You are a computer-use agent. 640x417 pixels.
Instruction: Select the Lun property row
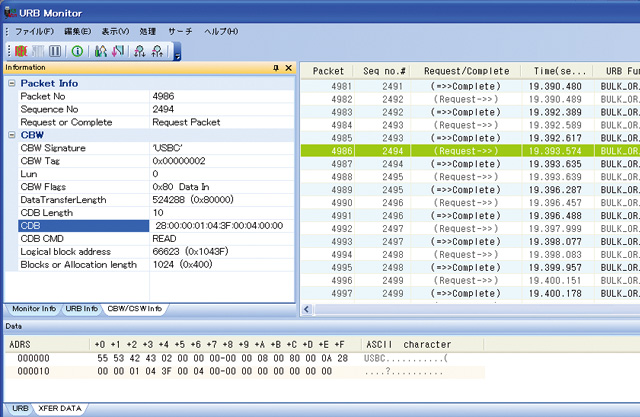[x=156, y=174]
